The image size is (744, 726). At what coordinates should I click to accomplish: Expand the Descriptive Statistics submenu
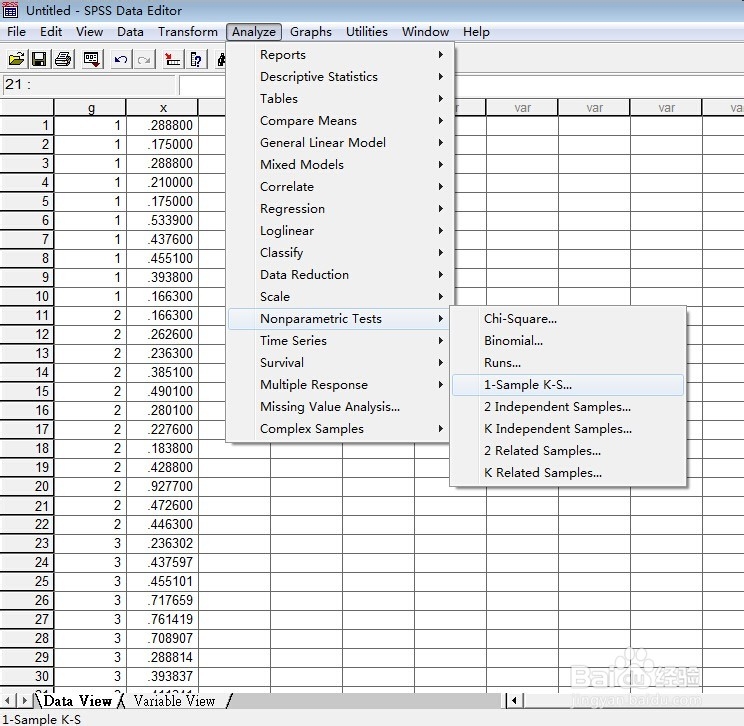pos(340,76)
